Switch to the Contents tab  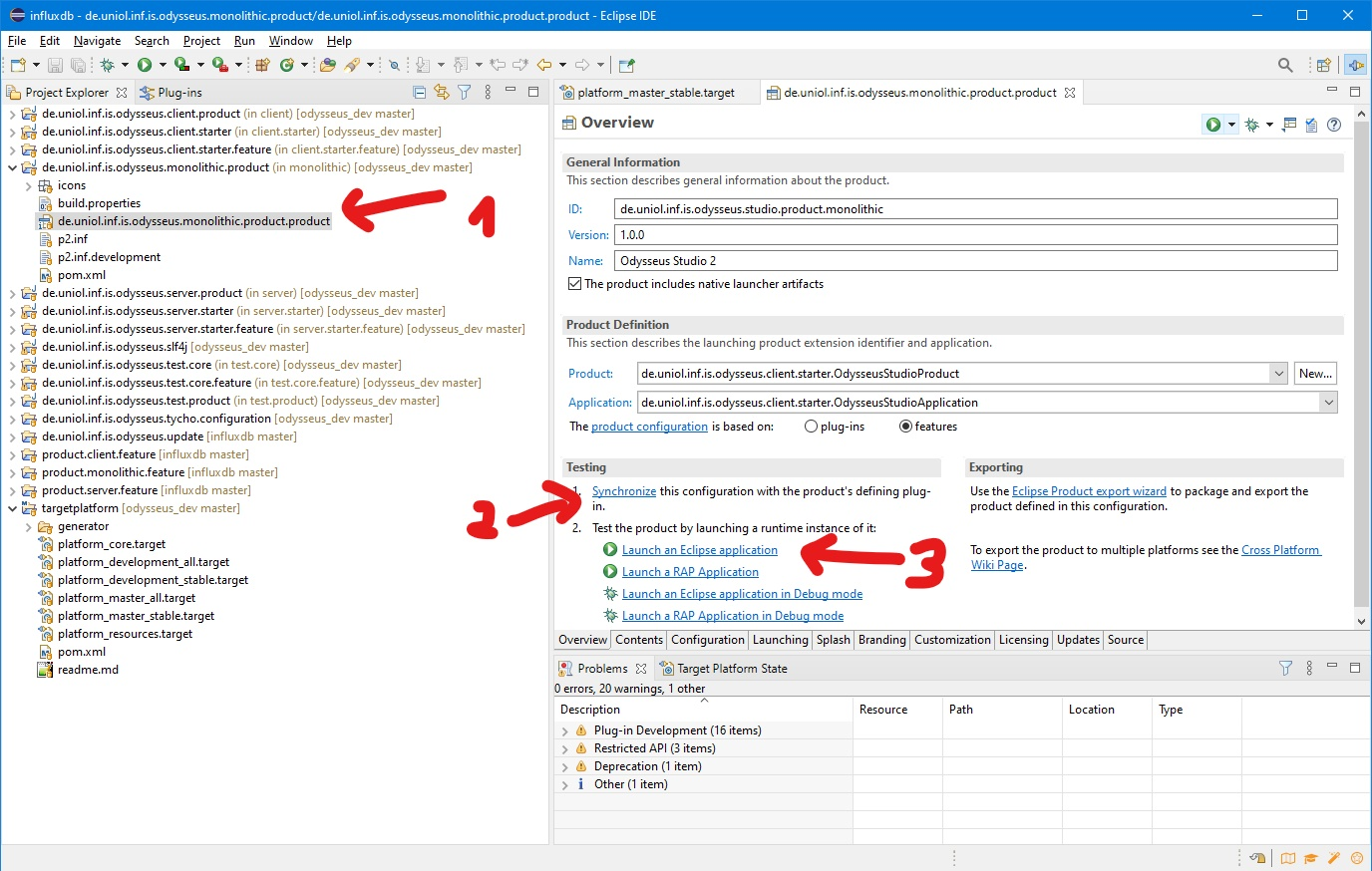click(639, 640)
